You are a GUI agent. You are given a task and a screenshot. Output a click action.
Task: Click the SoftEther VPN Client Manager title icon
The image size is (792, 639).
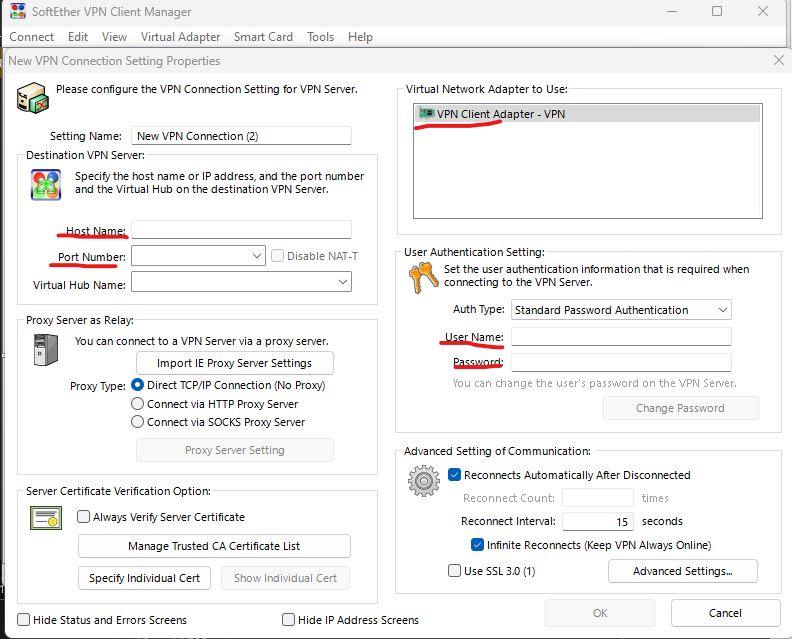click(x=17, y=12)
